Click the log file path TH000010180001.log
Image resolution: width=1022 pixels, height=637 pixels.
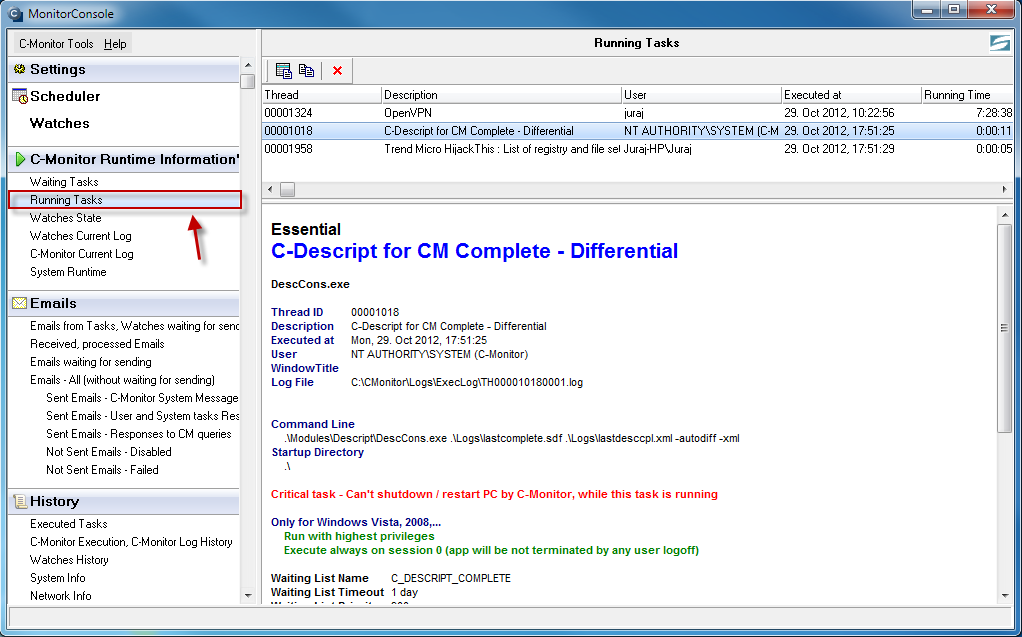pos(467,383)
